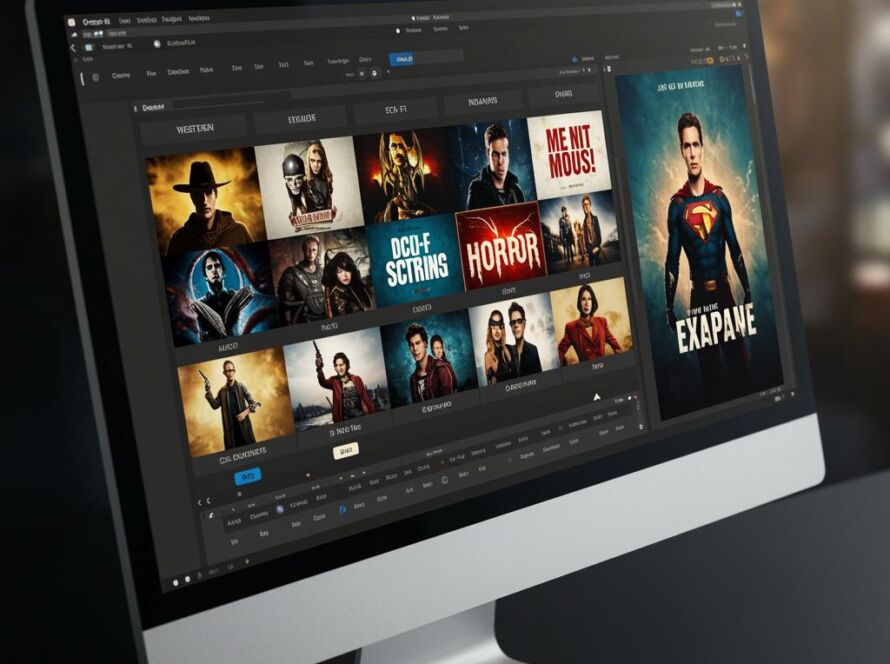Click the blue highlighted button in top toolbar
This screenshot has height=664, width=890.
[402, 59]
